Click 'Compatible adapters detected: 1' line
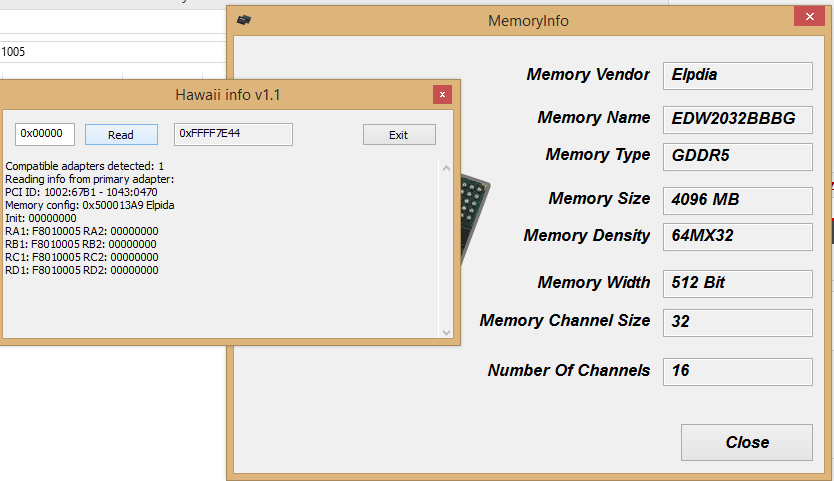Image resolution: width=834 pixels, height=481 pixels. tap(85, 166)
